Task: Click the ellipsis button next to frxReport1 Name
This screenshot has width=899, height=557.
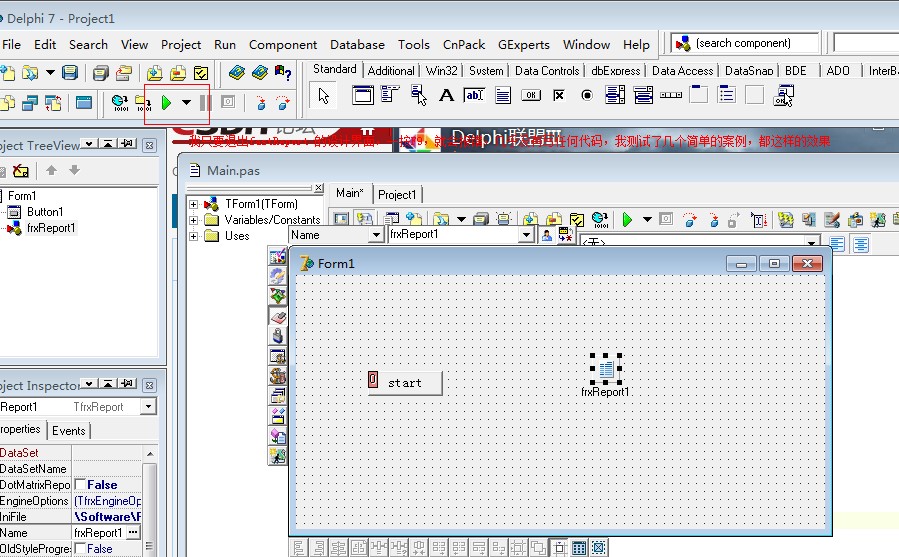Action: tap(133, 532)
